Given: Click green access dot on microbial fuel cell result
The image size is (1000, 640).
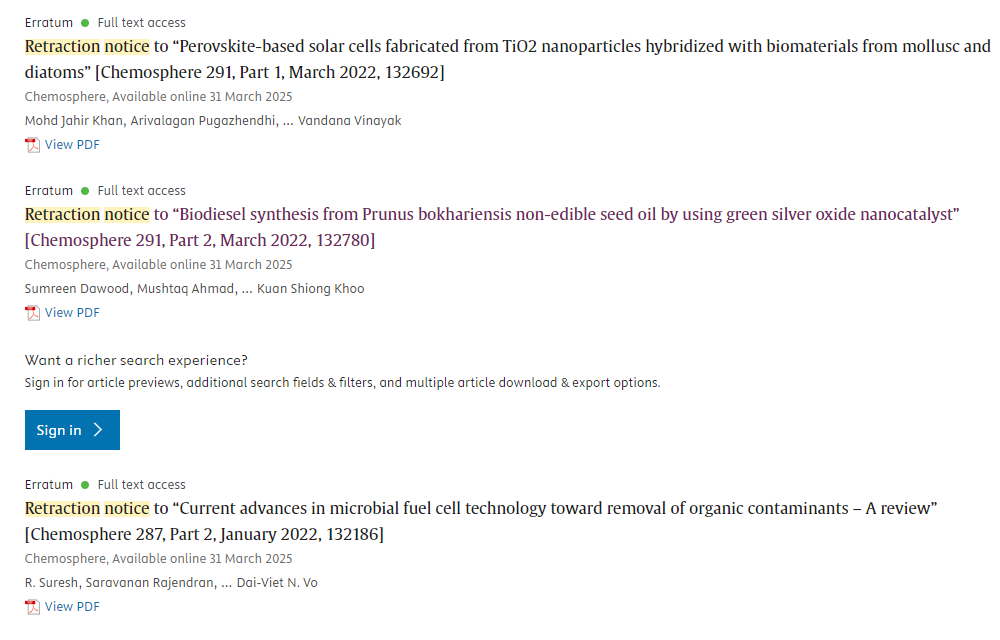Looking at the screenshot, I should (85, 484).
